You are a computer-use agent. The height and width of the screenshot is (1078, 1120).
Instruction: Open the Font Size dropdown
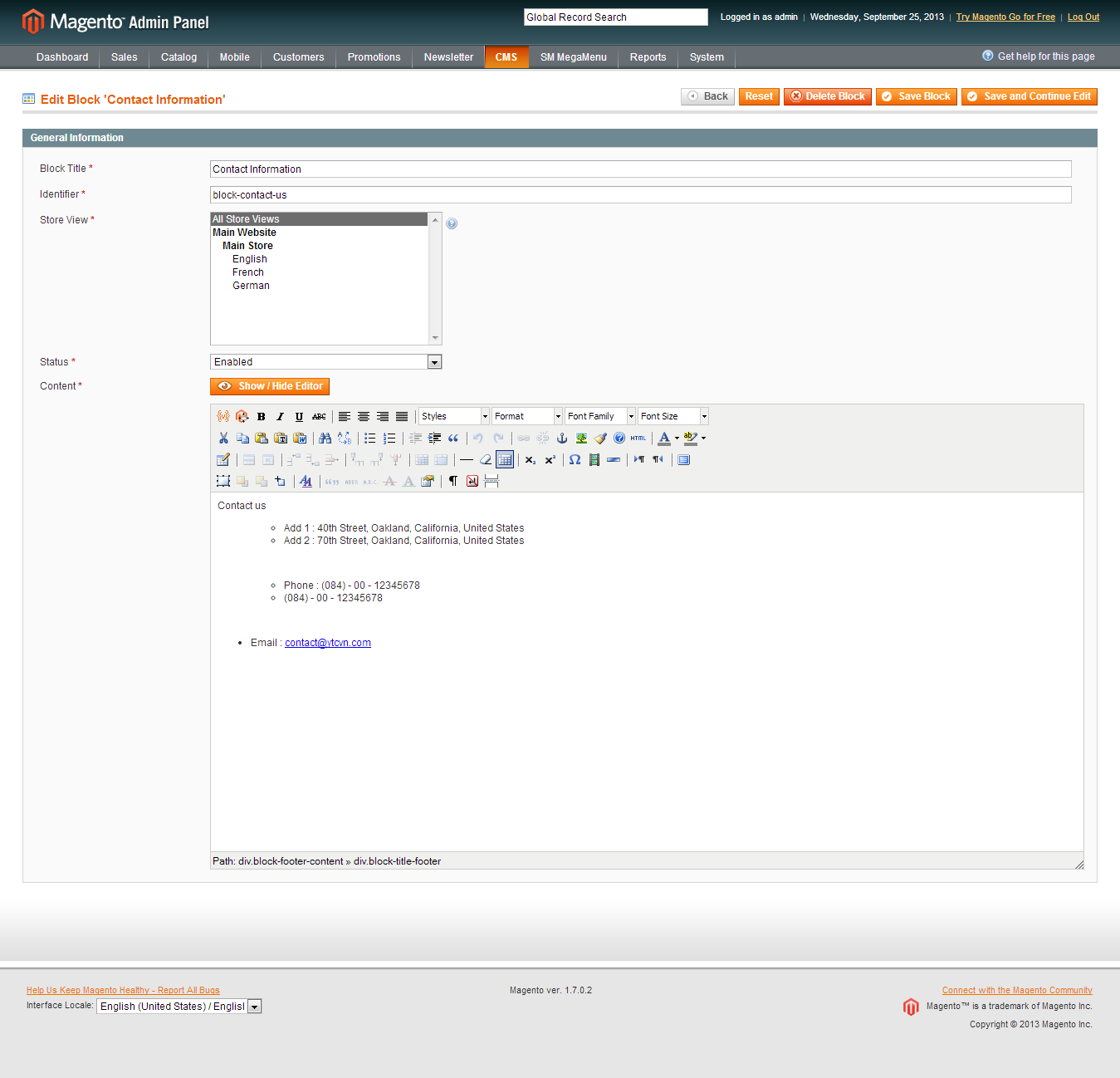pyautogui.click(x=673, y=416)
